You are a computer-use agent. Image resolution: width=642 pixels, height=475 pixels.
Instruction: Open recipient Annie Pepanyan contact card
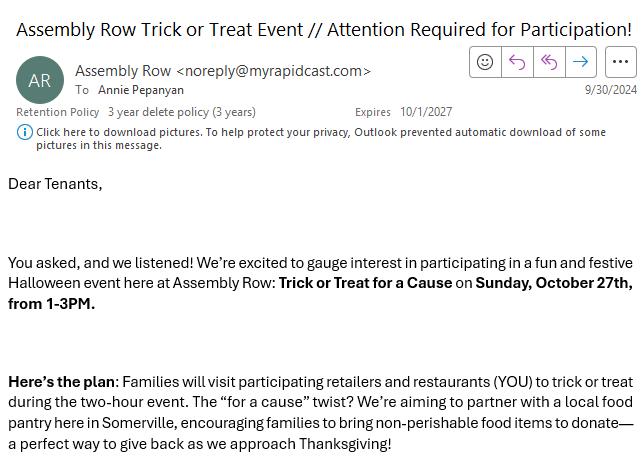141,90
